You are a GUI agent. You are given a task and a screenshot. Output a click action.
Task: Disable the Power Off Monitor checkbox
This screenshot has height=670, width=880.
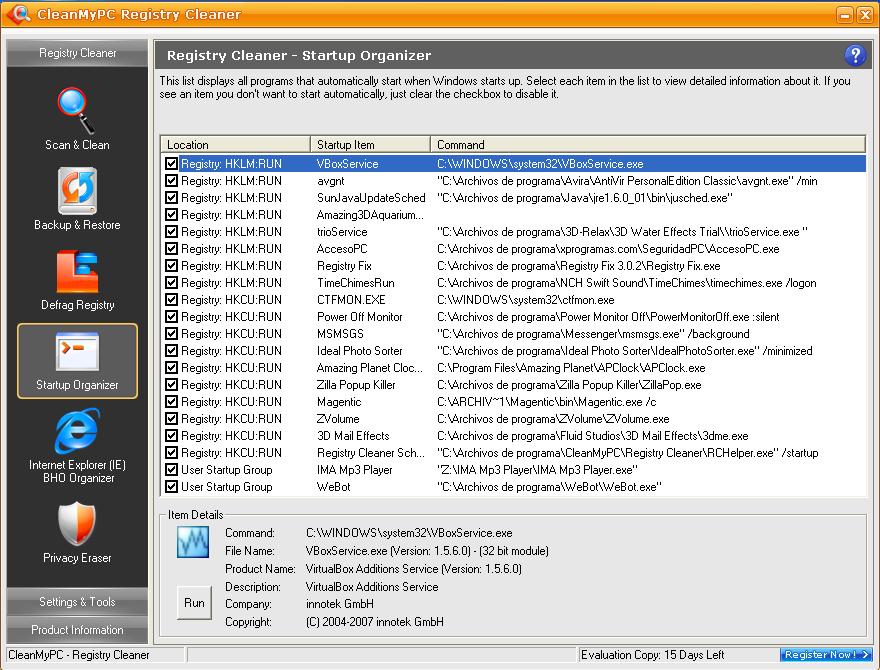coord(171,316)
